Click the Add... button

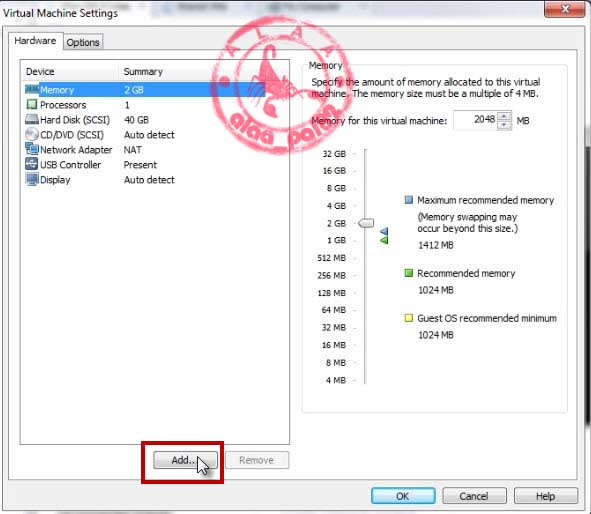click(185, 460)
